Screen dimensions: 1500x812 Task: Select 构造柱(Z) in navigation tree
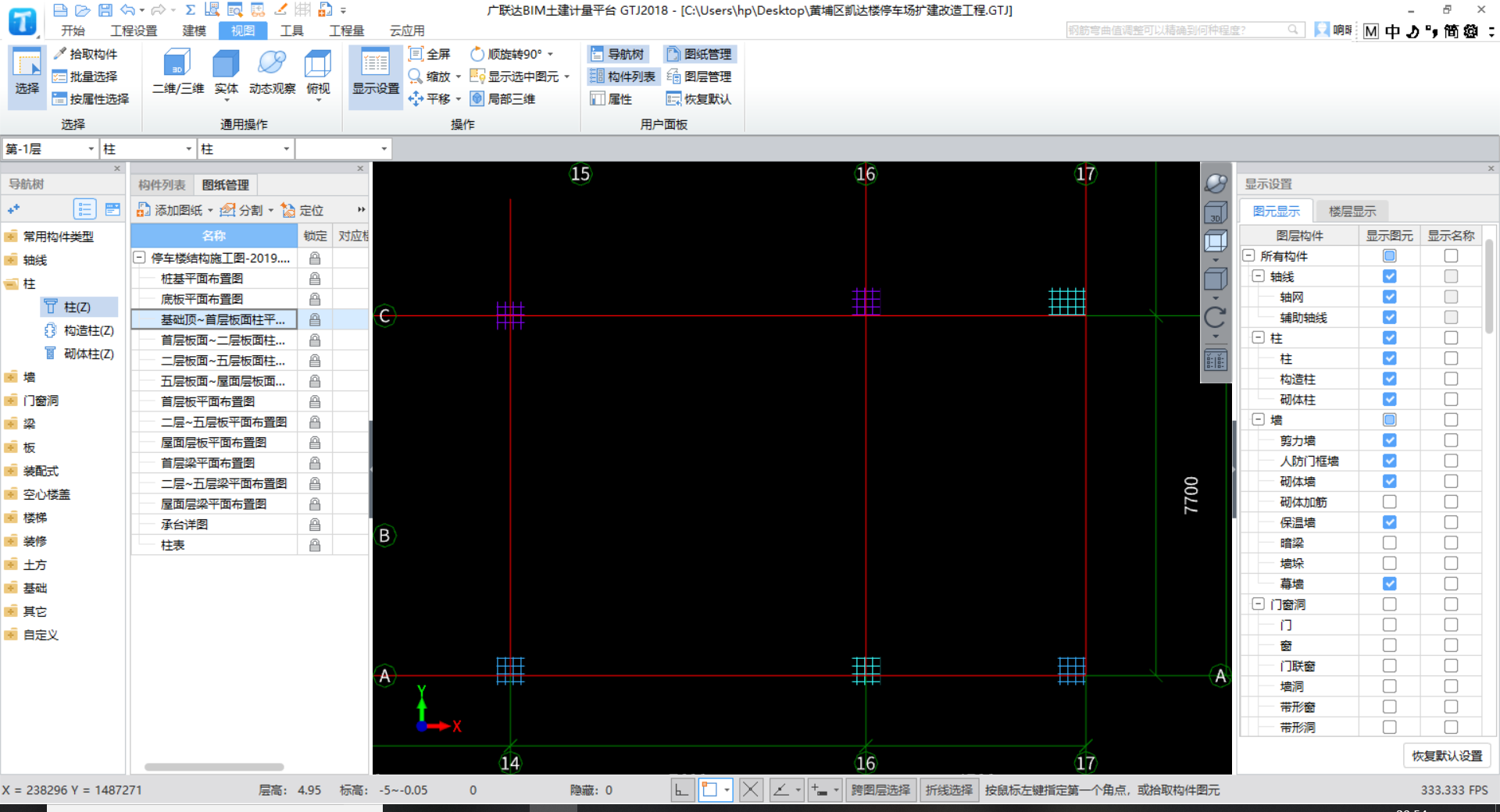[x=88, y=330]
